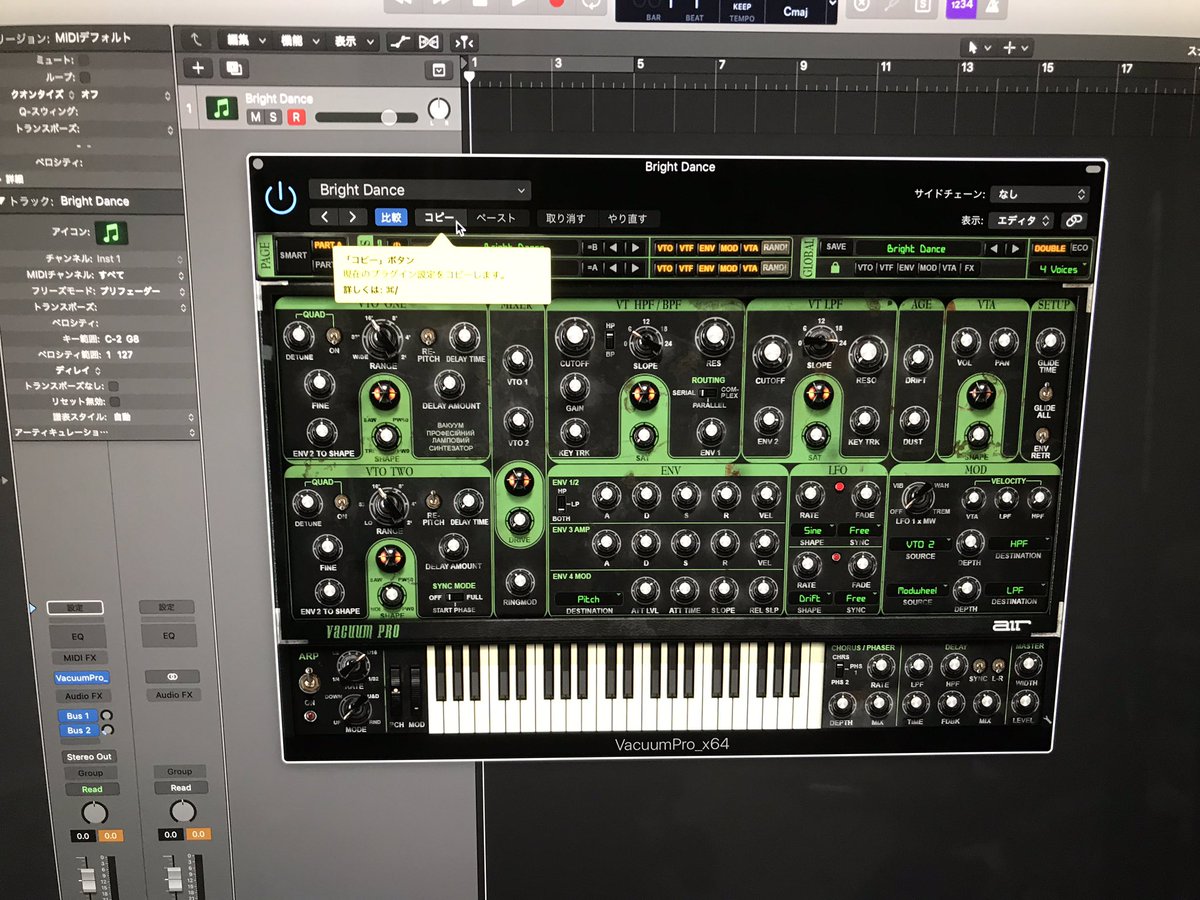
Task: Click the catch playhead icon
Action: click(465, 42)
